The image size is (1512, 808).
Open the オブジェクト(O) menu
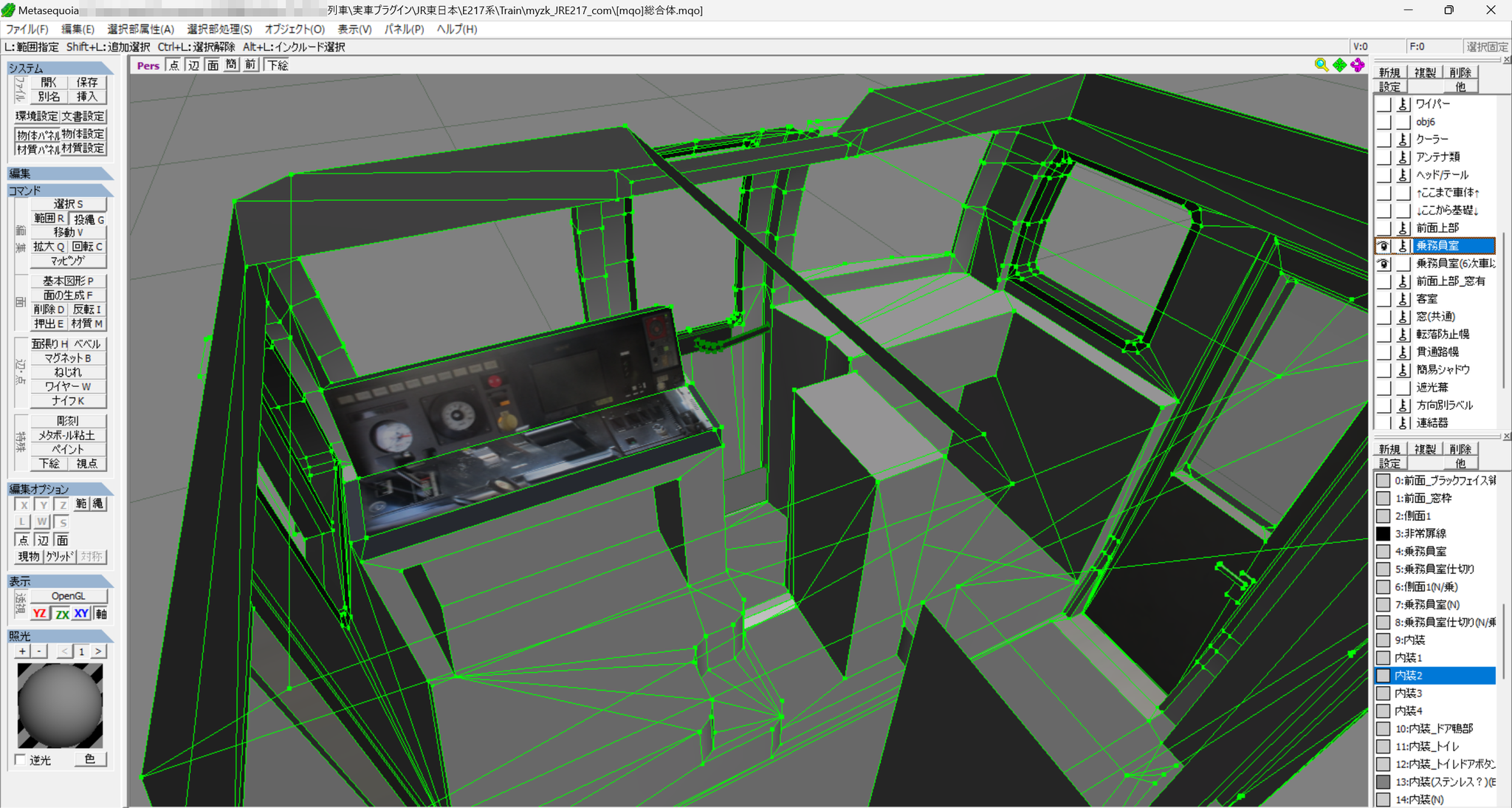point(295,29)
